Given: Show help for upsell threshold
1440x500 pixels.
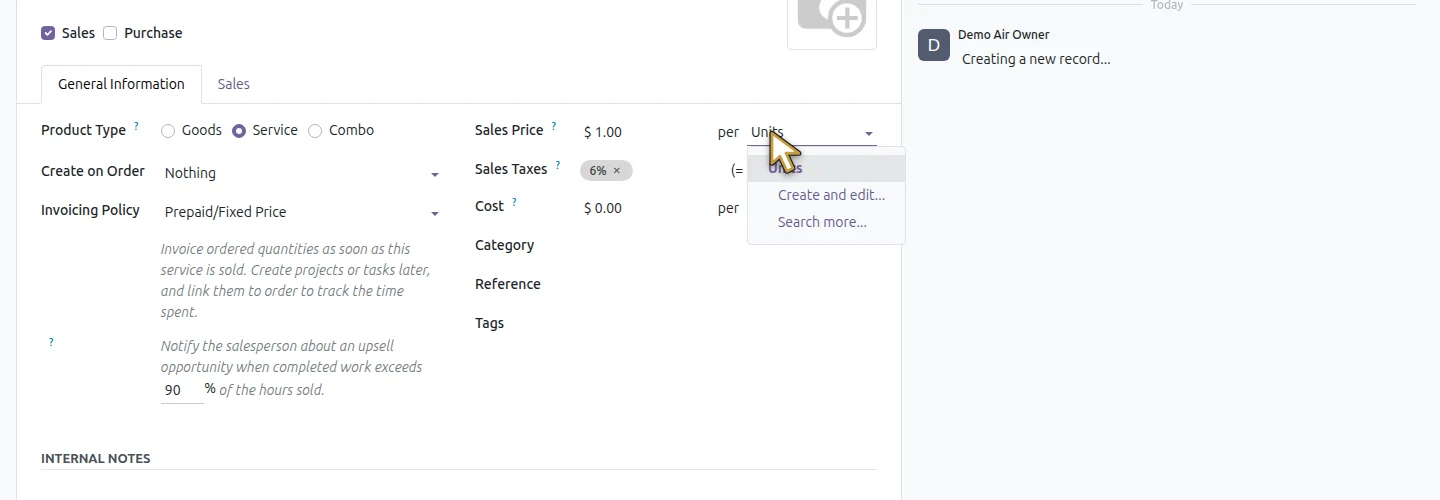Looking at the screenshot, I should (51, 342).
